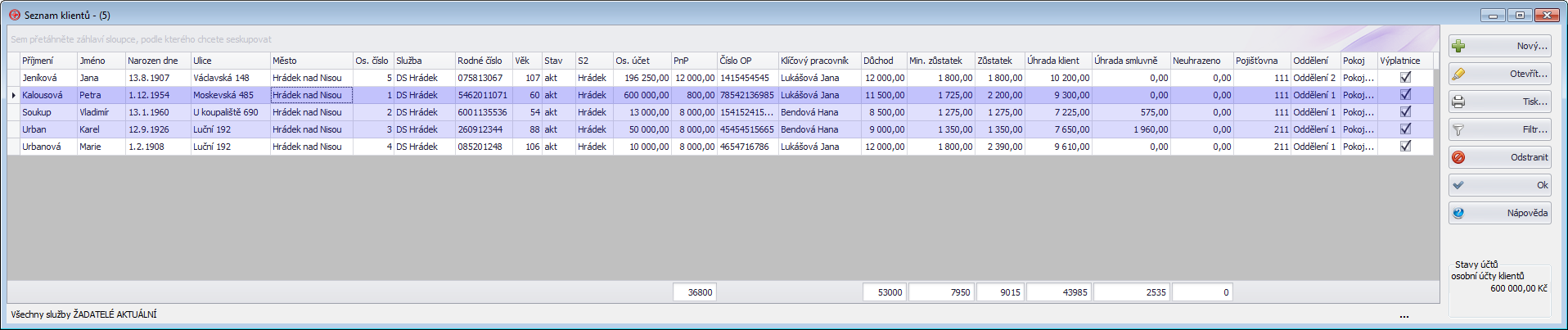Sort by Os. účet column header

[642, 61]
